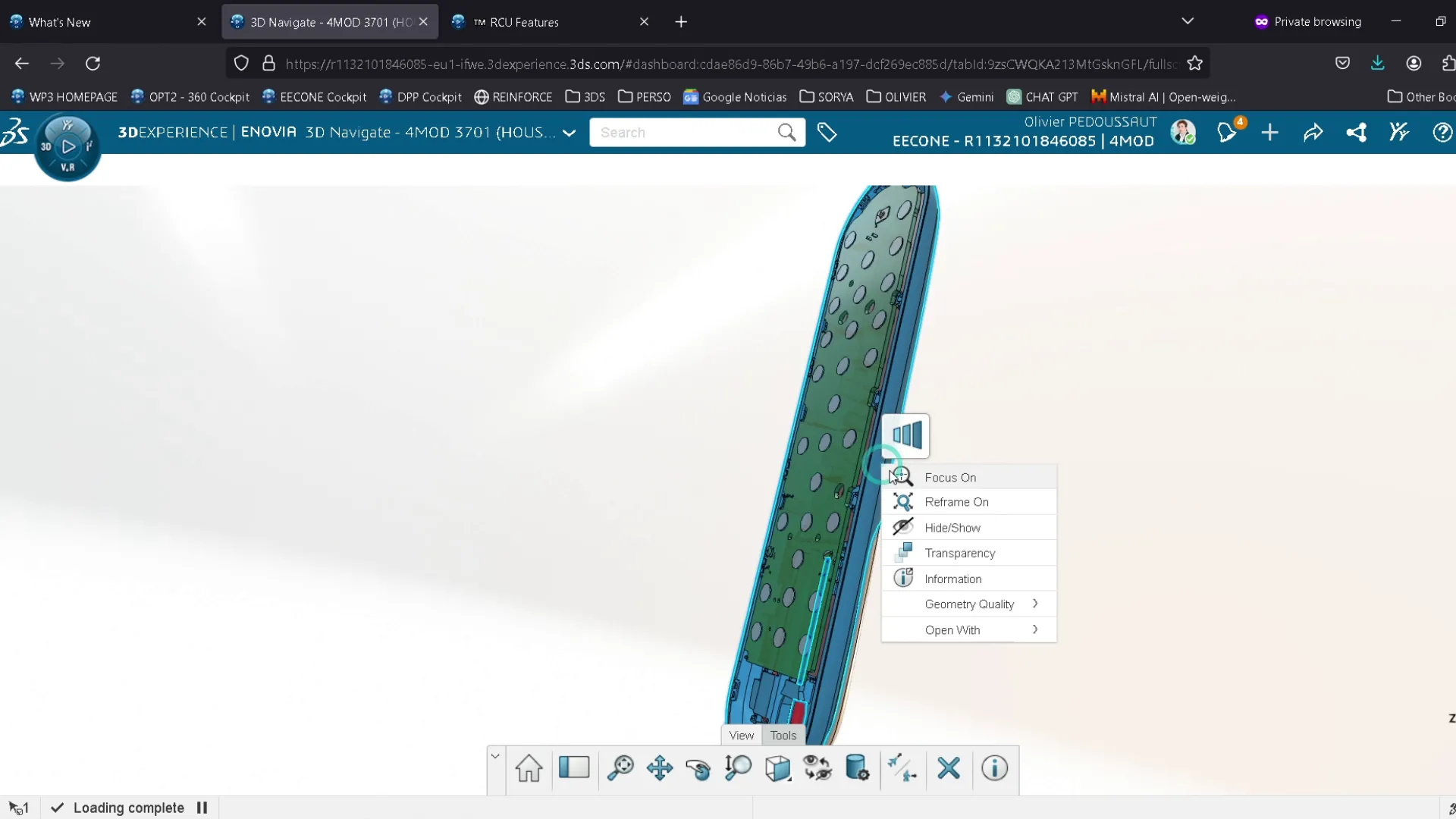Select the Pan tool in the bottom toolbar
The image size is (1456, 819).
659,768
